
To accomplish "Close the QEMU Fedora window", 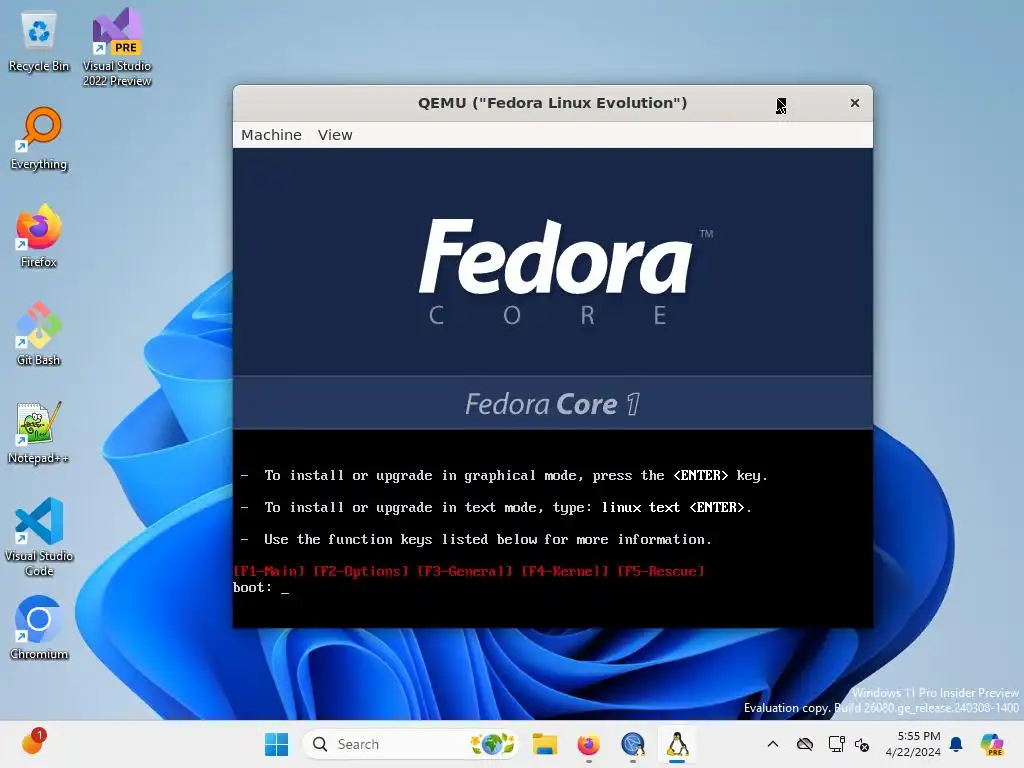I will pos(854,103).
